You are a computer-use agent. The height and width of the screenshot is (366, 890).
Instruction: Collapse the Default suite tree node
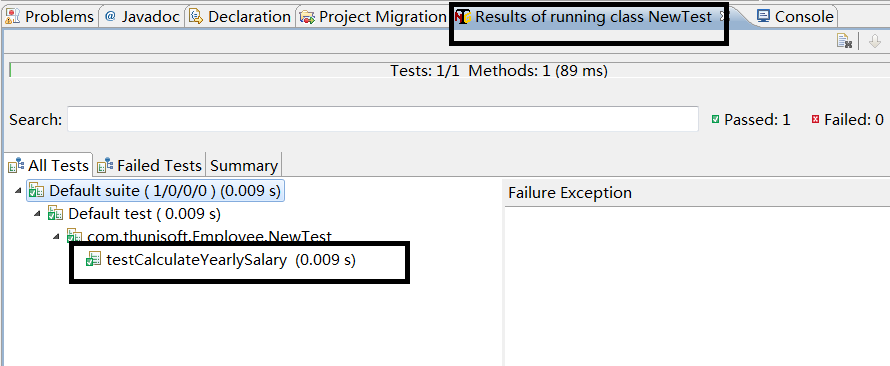19,191
